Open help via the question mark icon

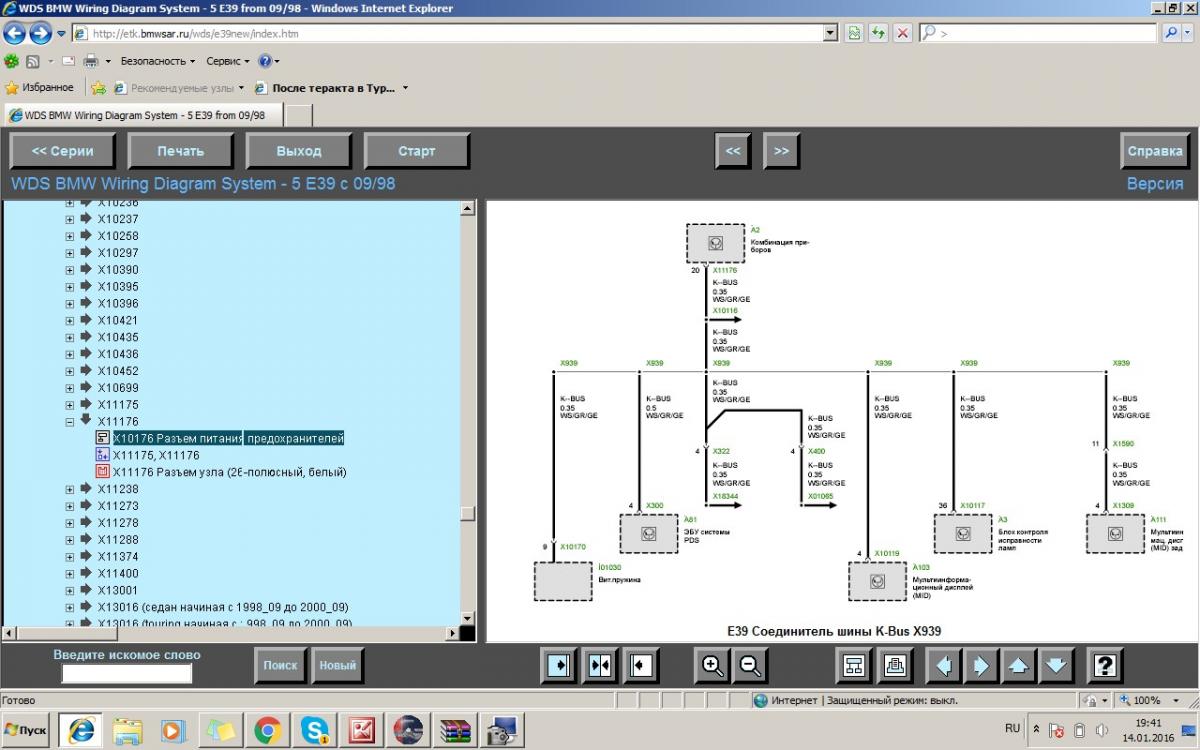coord(1104,665)
